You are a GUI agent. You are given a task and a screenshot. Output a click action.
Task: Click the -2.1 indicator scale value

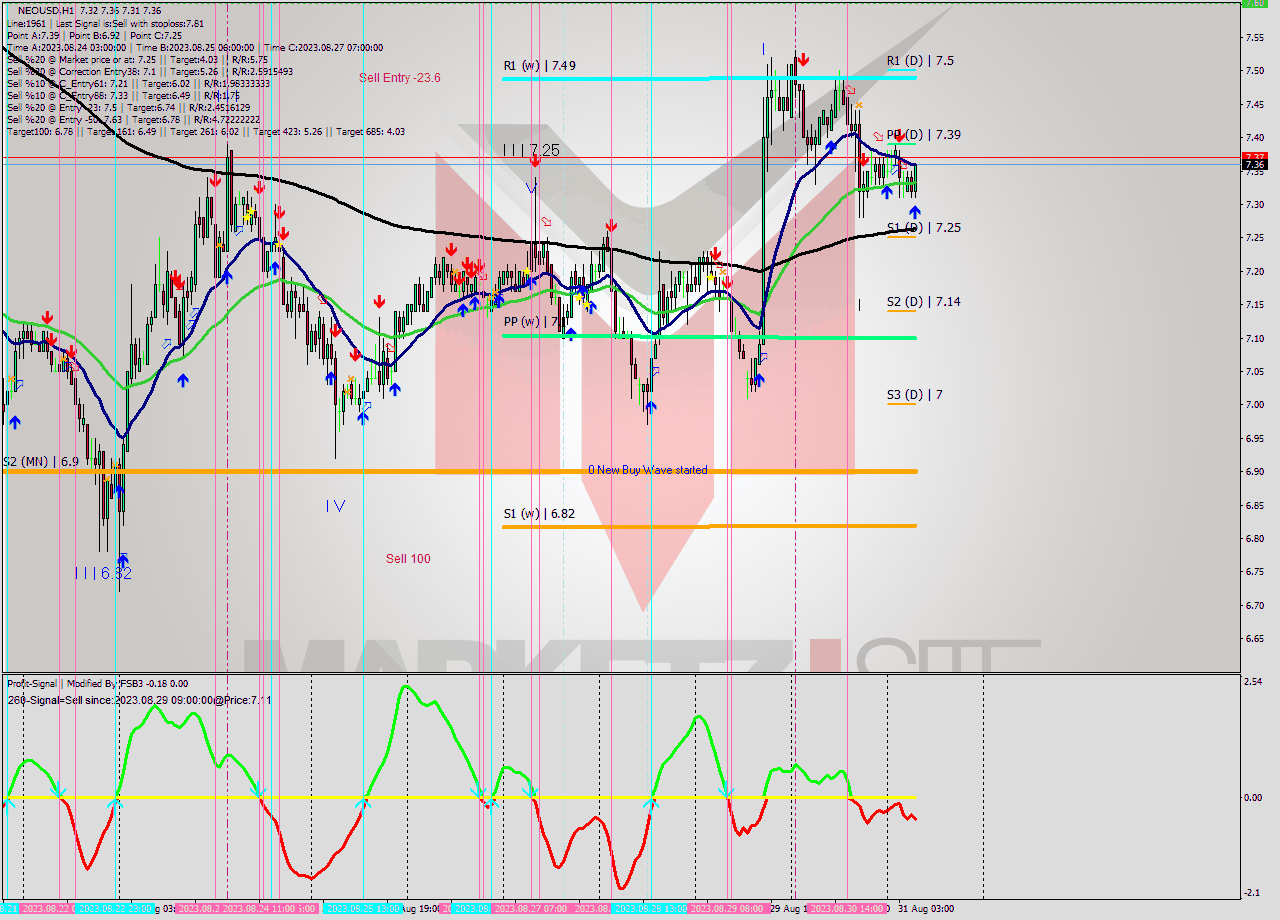point(1254,892)
